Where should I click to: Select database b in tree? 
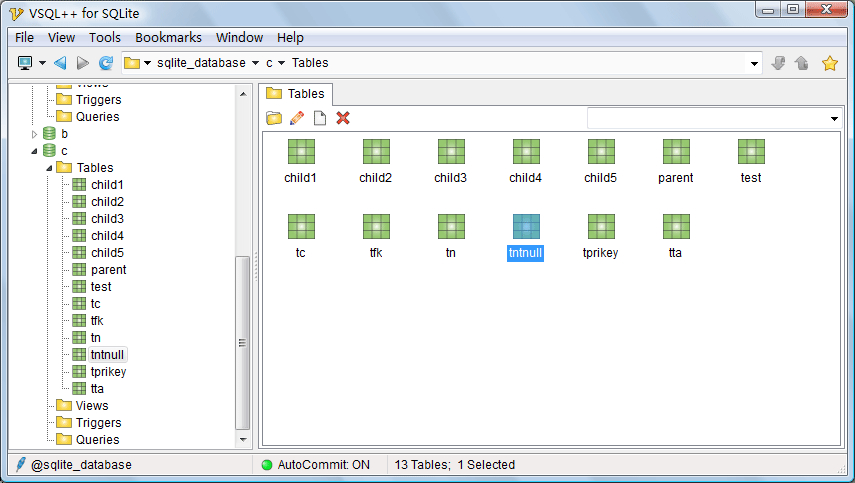64,134
